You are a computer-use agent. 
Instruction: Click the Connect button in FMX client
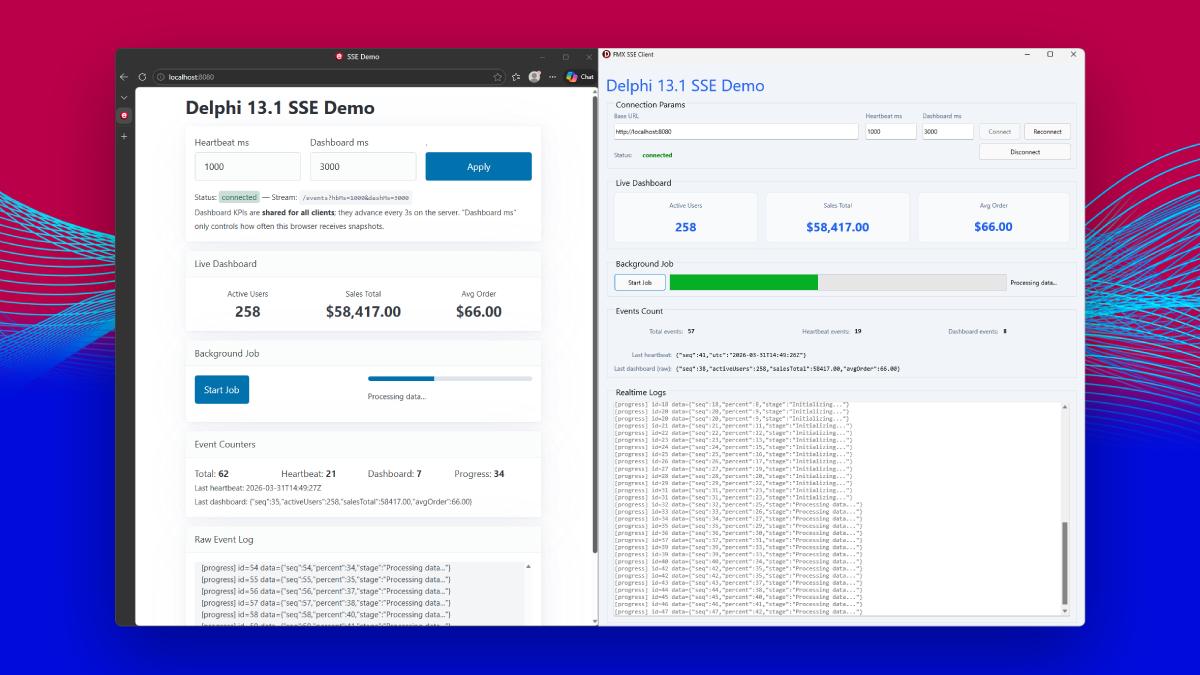[1000, 131]
